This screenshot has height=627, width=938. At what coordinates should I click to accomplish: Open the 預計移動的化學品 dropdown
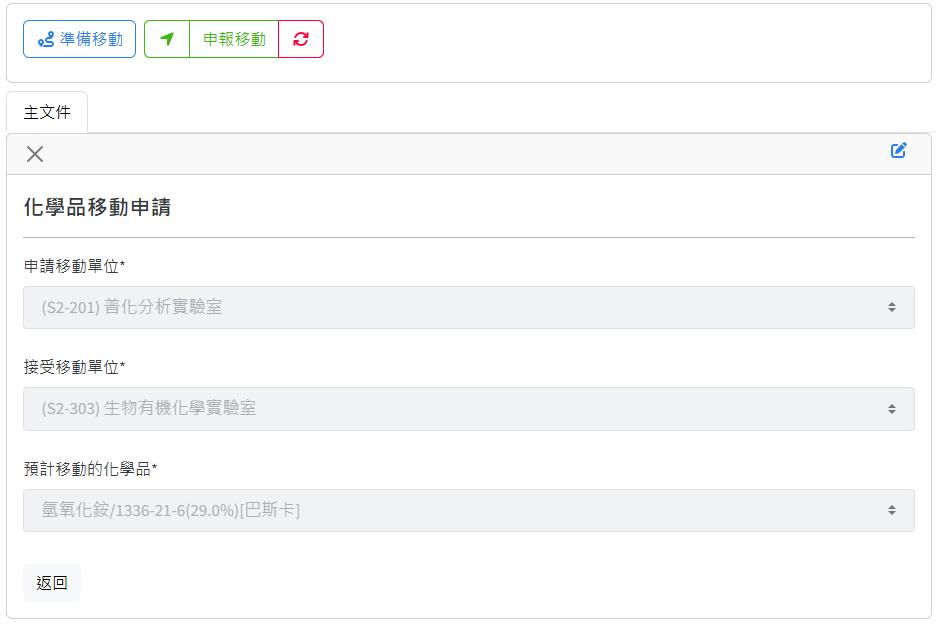click(469, 510)
